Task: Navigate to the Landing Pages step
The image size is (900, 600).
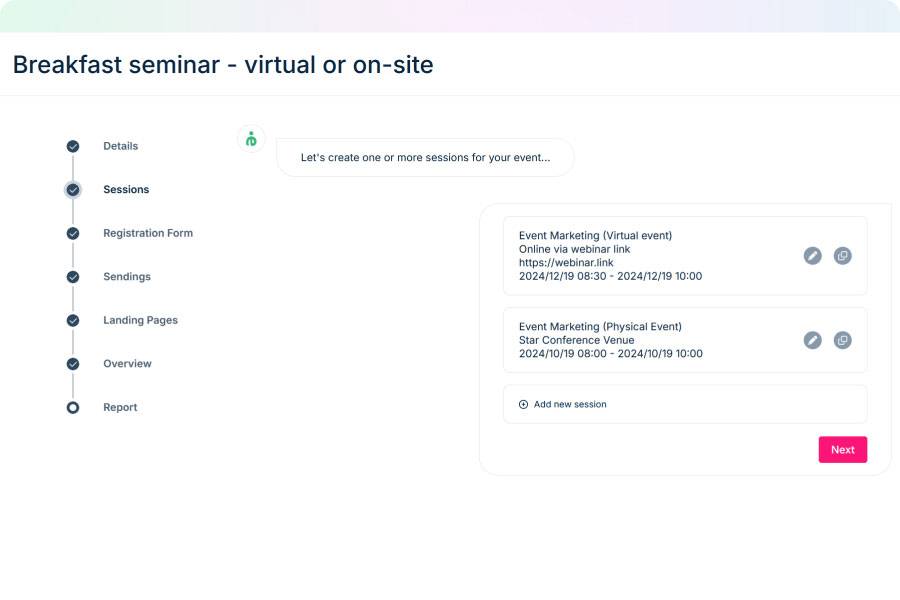Action: click(x=141, y=320)
